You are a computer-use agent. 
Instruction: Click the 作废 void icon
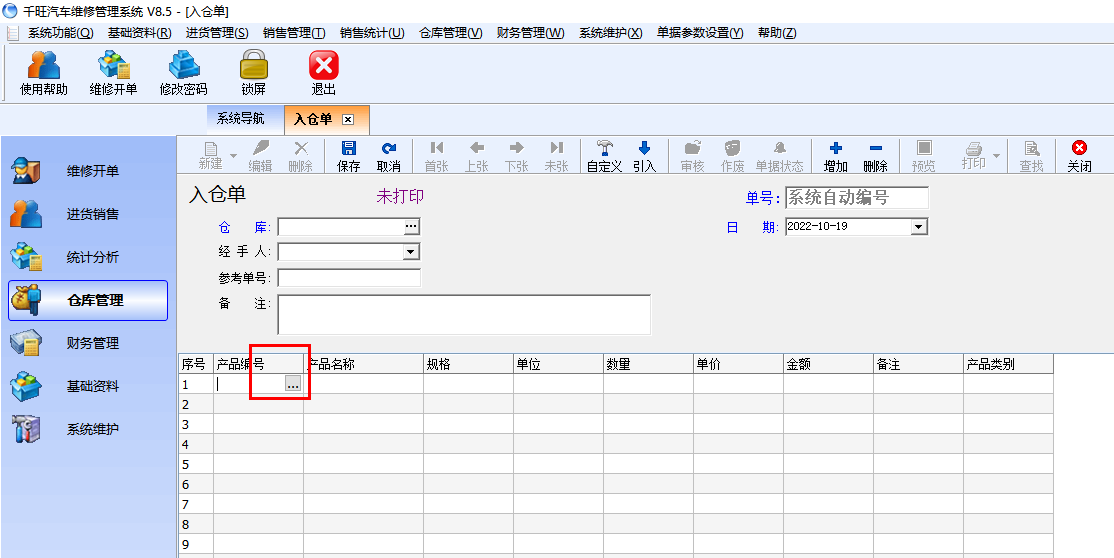tap(732, 156)
